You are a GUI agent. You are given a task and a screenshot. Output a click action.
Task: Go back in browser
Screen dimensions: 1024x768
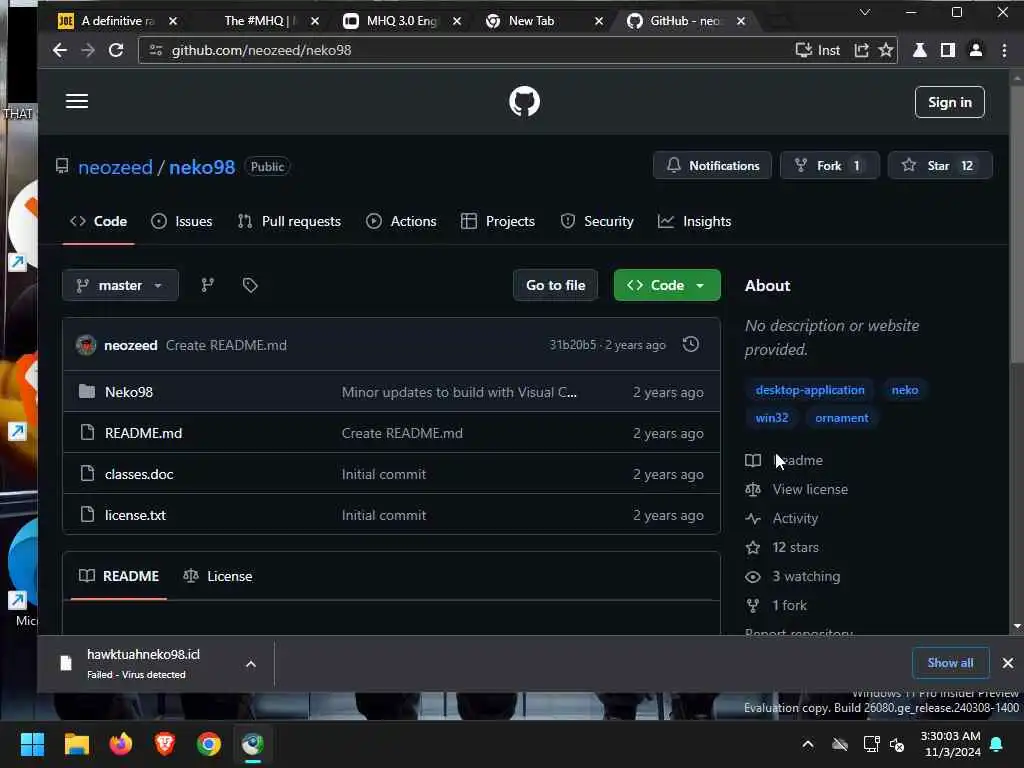tap(59, 50)
